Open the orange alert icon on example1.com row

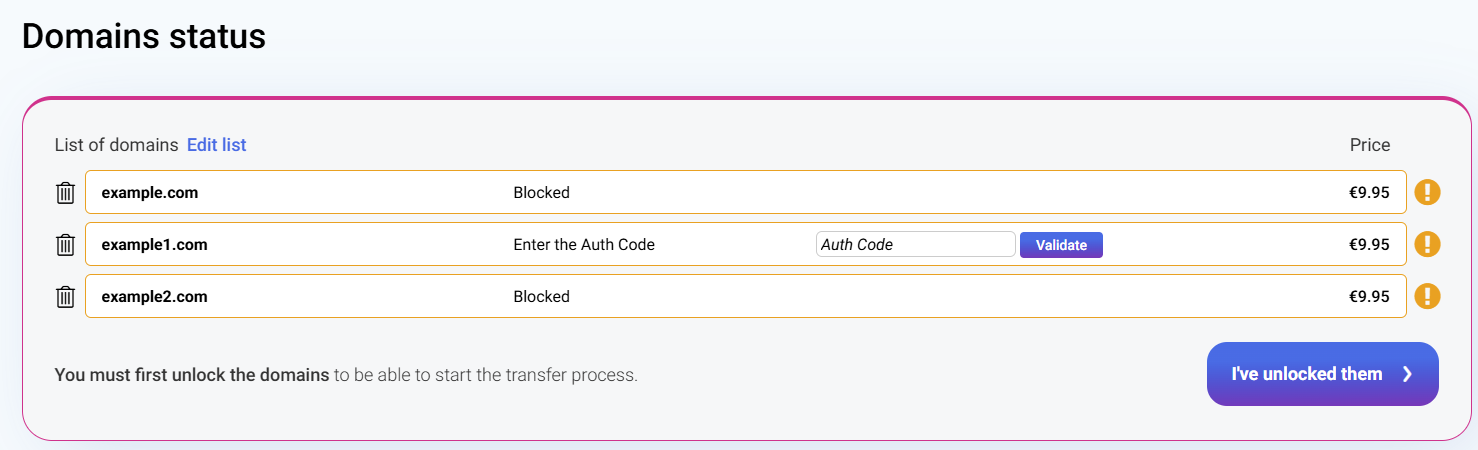tap(1427, 244)
